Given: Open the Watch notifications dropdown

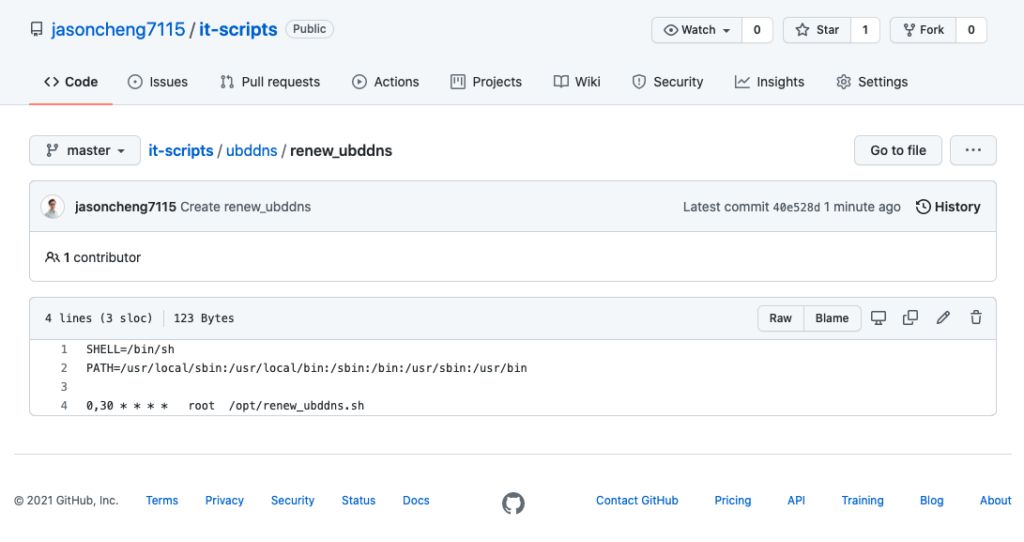Looking at the screenshot, I should tap(697, 30).
